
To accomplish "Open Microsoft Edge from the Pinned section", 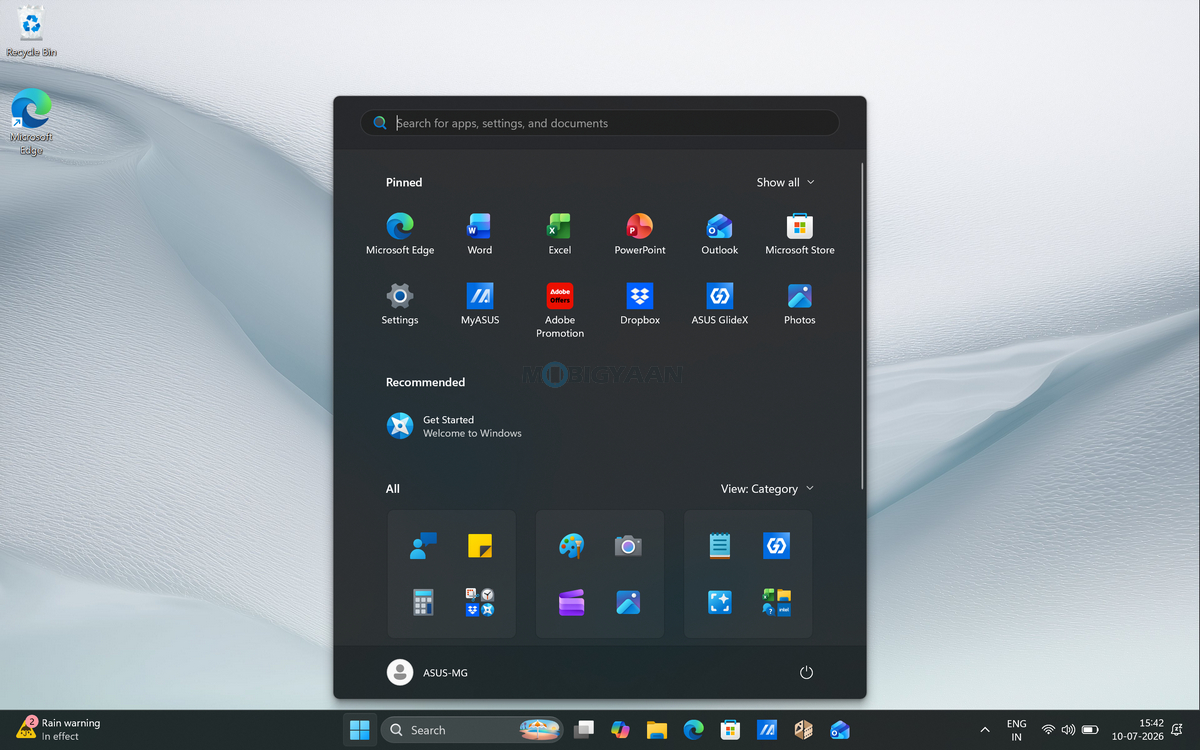I will (400, 234).
